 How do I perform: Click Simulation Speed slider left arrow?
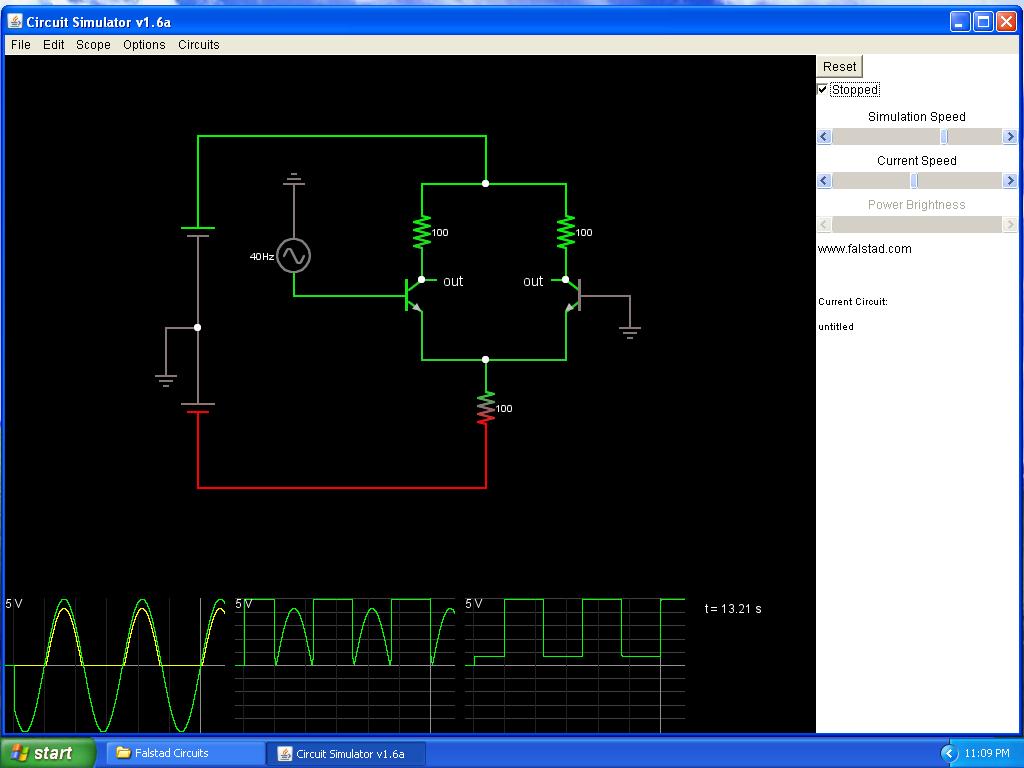point(825,137)
